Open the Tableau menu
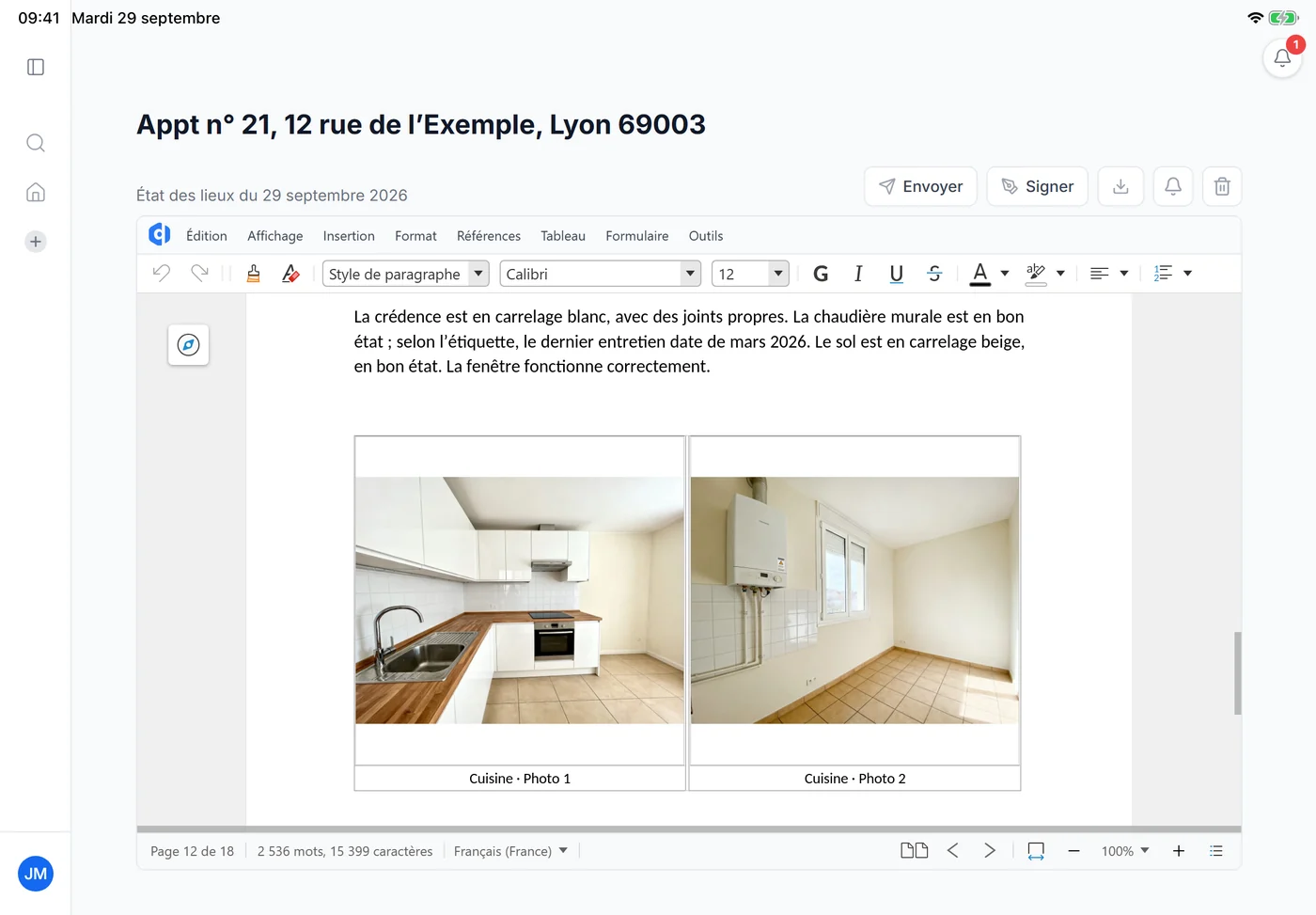The width and height of the screenshot is (1316, 915). coord(563,236)
